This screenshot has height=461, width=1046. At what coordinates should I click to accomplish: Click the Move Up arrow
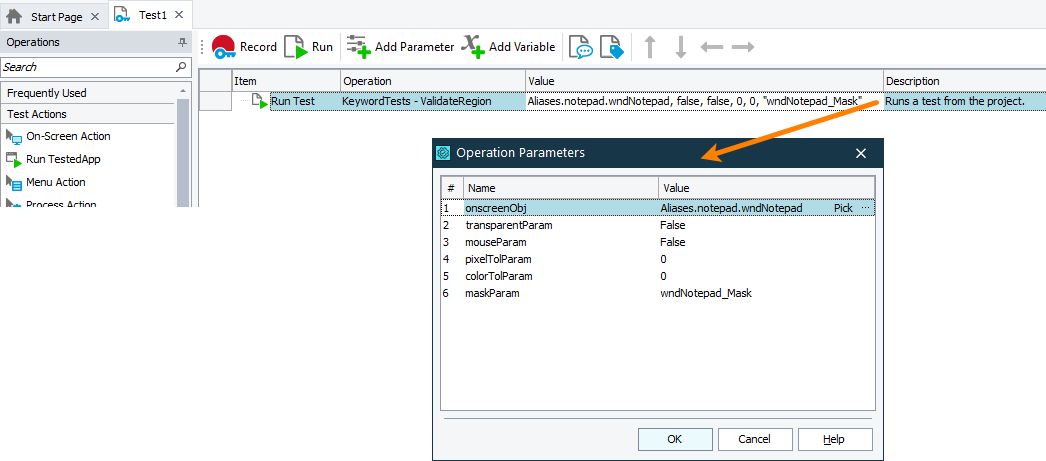pyautogui.click(x=650, y=47)
